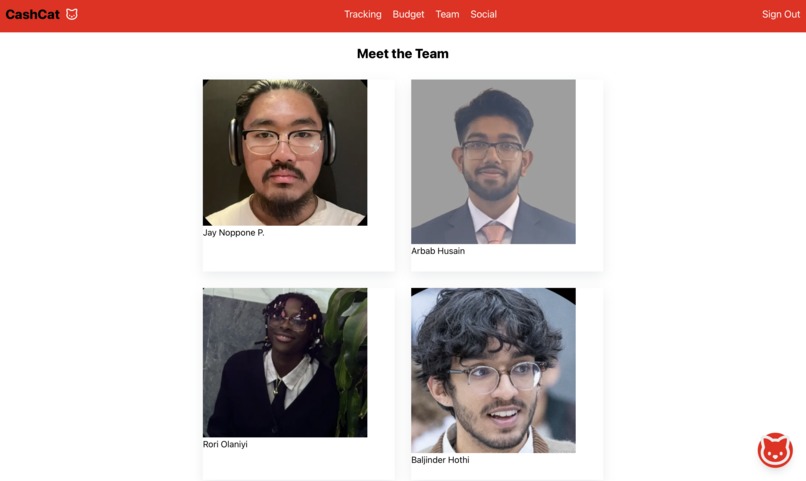Click blank card space below Jay Noppone P.'s name

298,254
